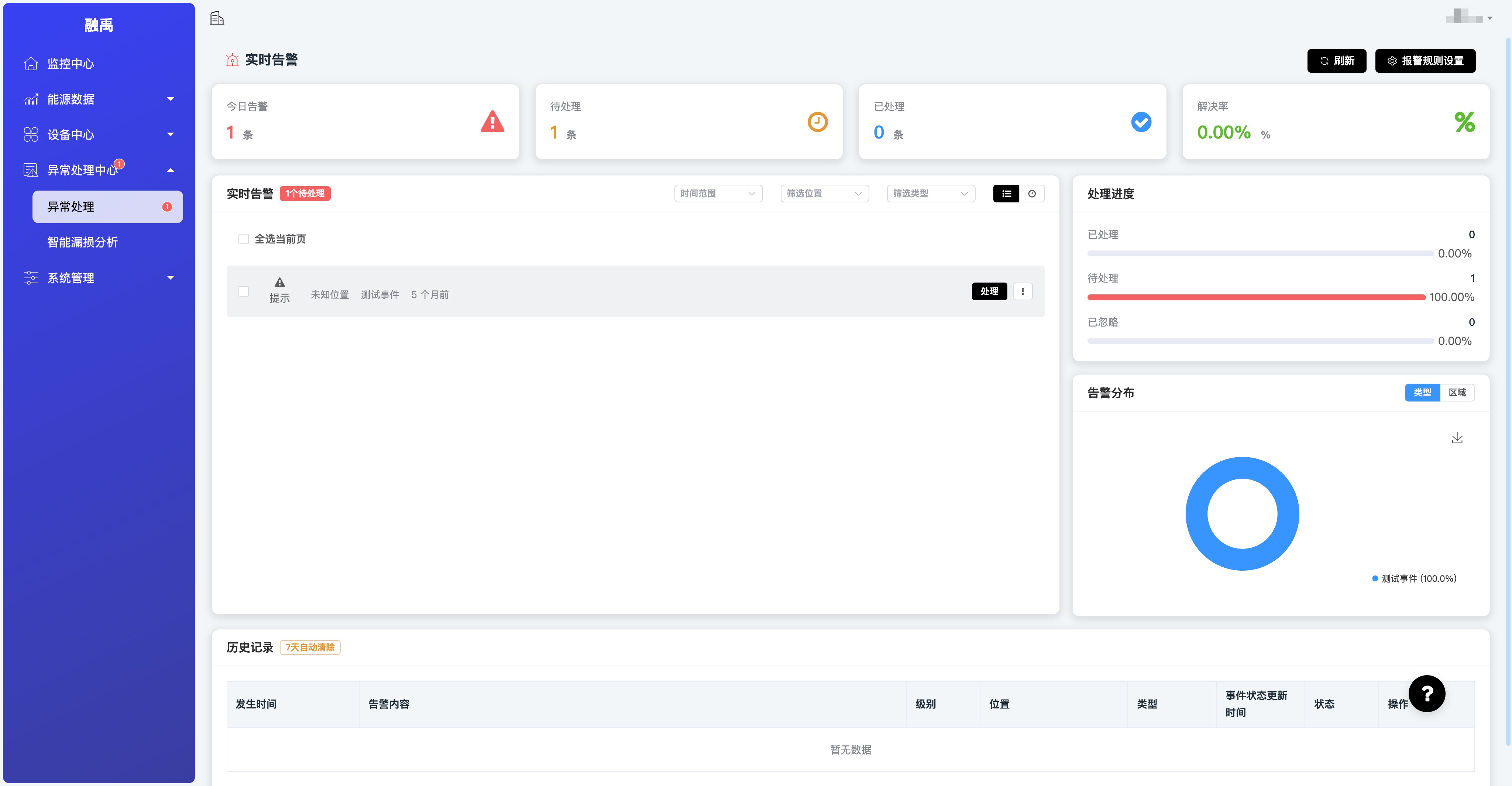The height and width of the screenshot is (786, 1512).
Task: Click the red warning triangle on 今日告警 card
Action: [492, 122]
